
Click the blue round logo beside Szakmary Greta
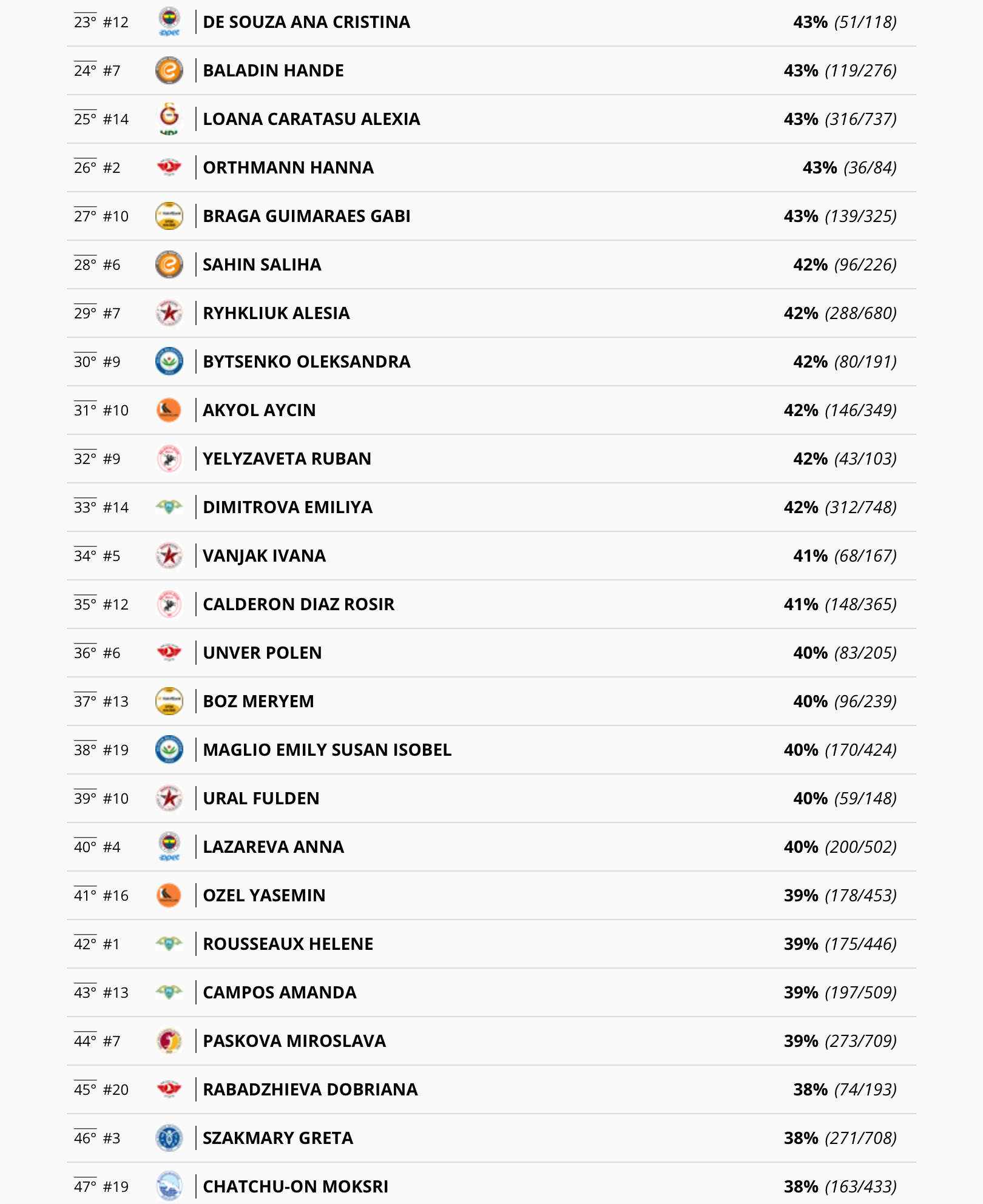click(x=169, y=1138)
